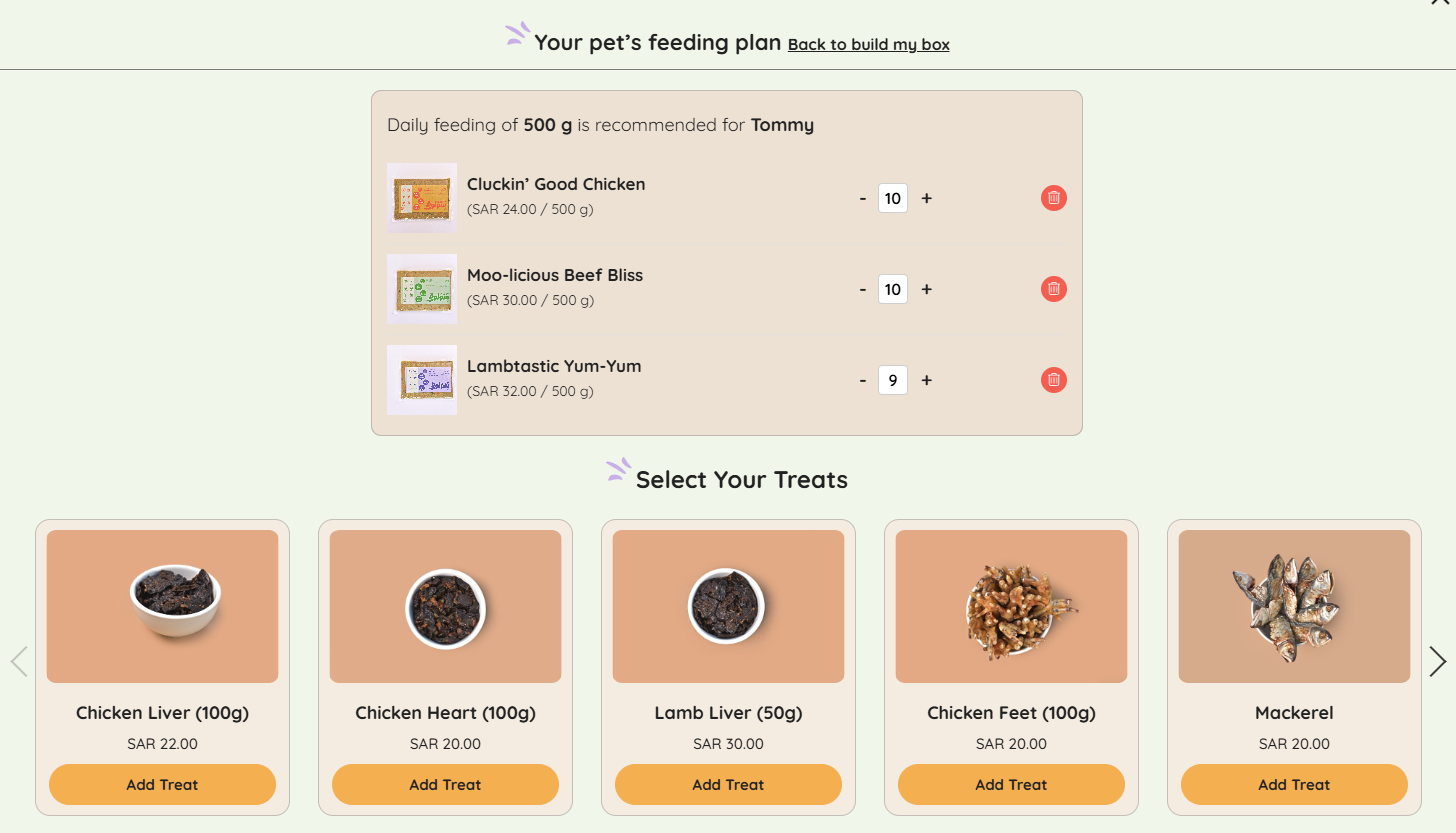Increase Cluckin' Good Chicken quantity

coord(926,198)
